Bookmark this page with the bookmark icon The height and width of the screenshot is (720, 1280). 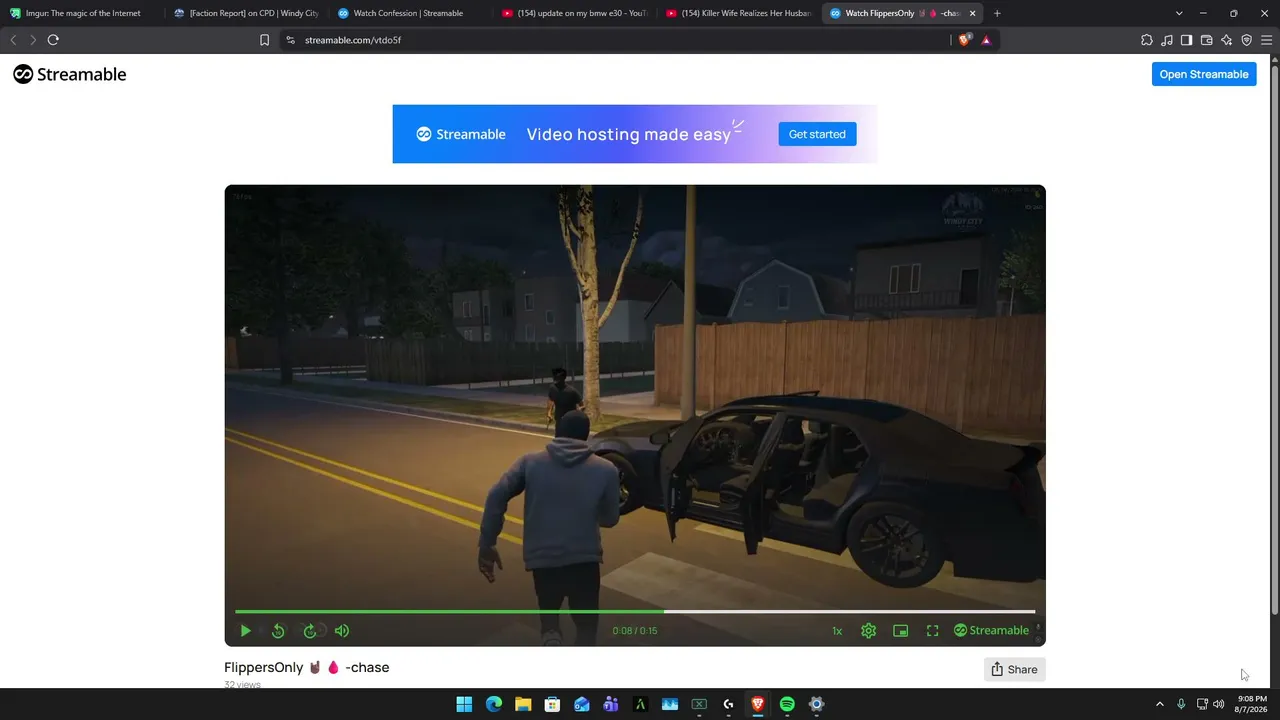pyautogui.click(x=264, y=40)
